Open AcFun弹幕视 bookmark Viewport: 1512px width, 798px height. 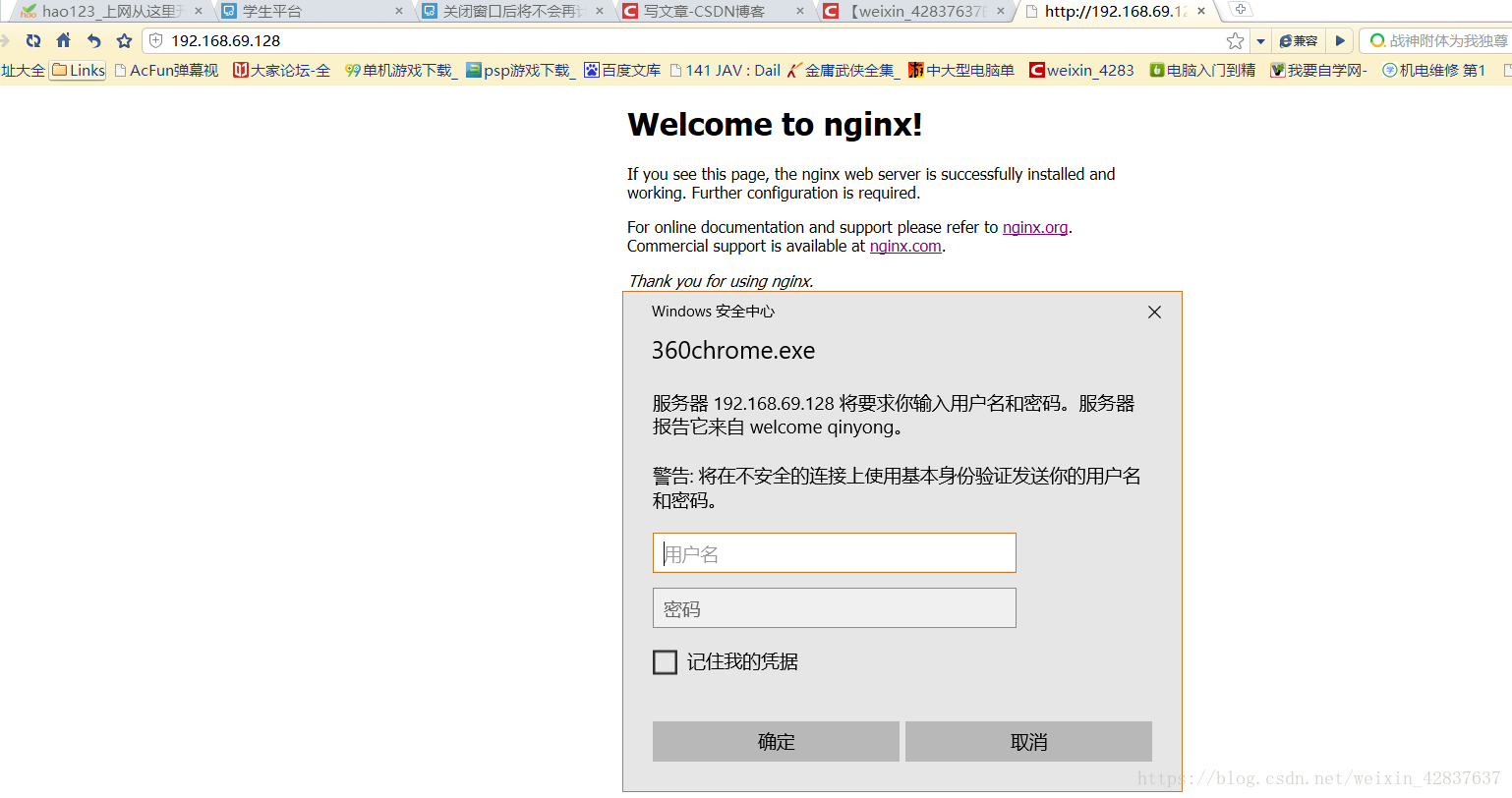click(x=166, y=70)
